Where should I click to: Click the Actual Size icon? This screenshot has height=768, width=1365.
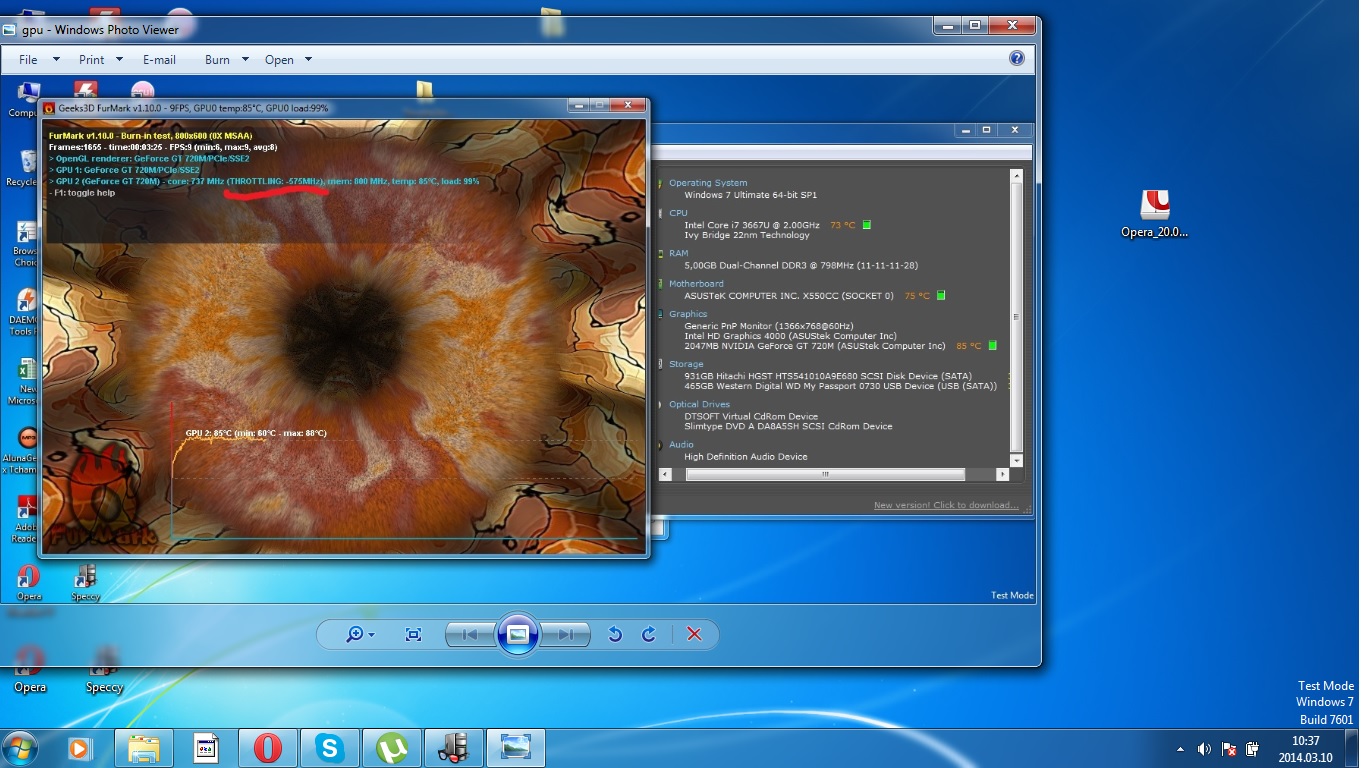[x=413, y=634]
